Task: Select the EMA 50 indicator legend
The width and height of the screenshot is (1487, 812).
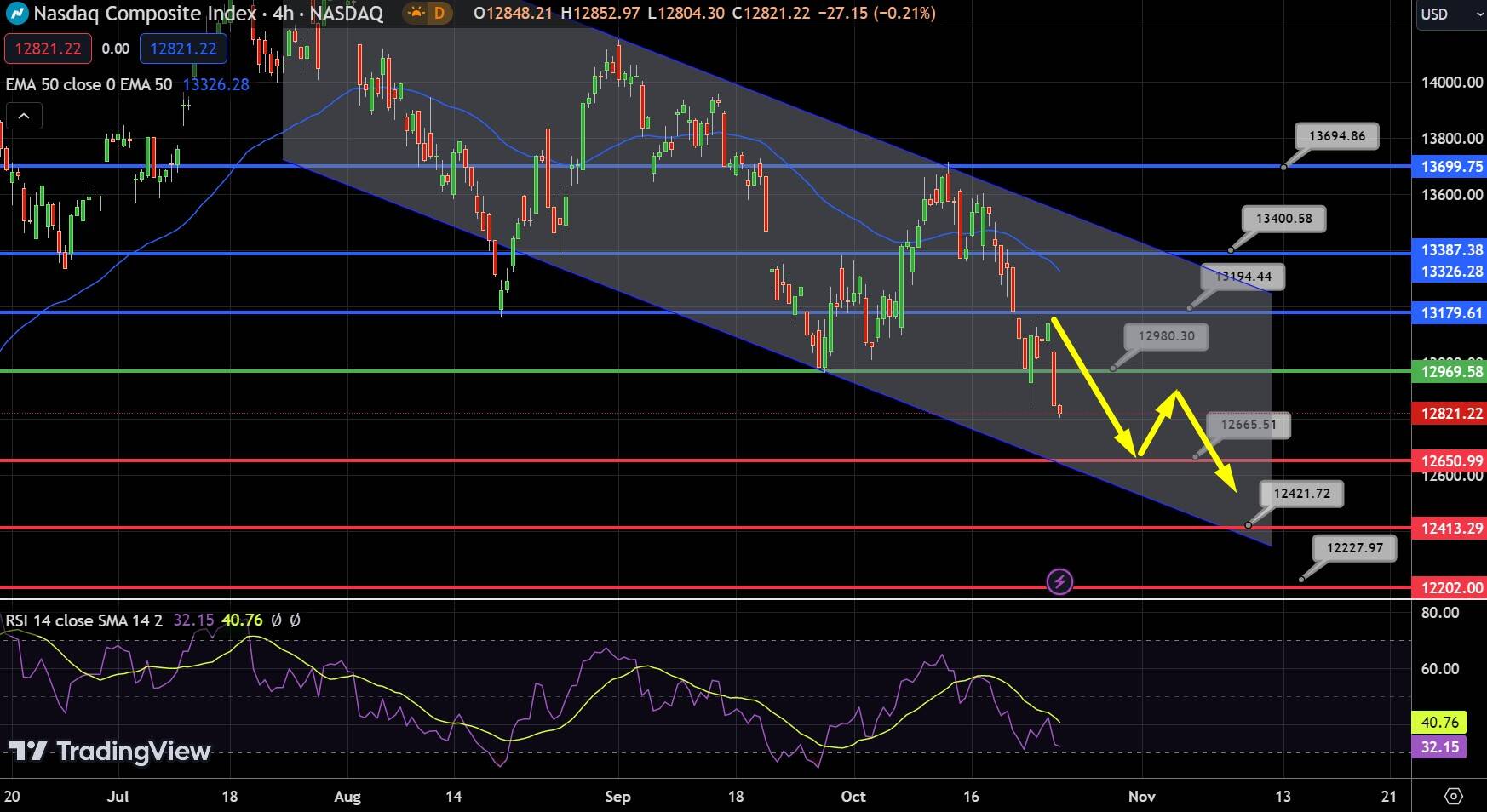Action: (x=89, y=84)
